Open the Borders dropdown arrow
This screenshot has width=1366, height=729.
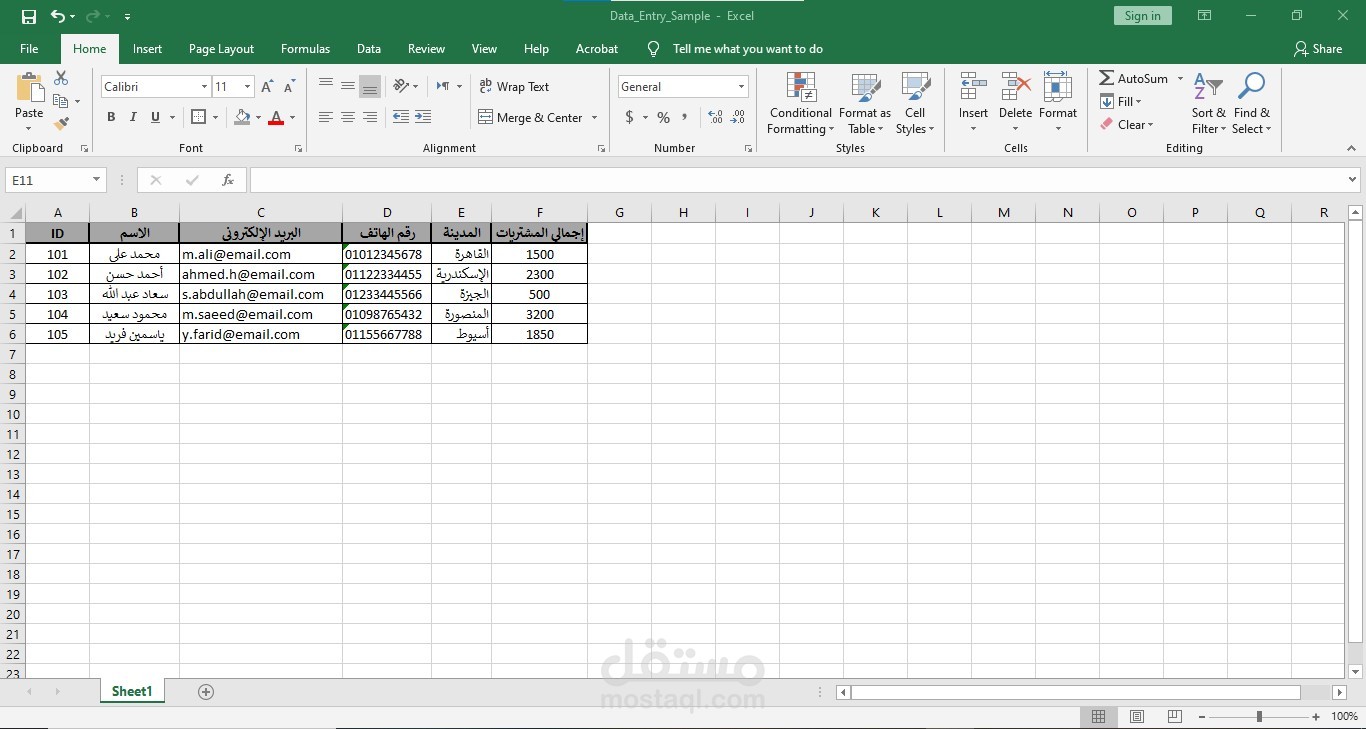pos(215,117)
